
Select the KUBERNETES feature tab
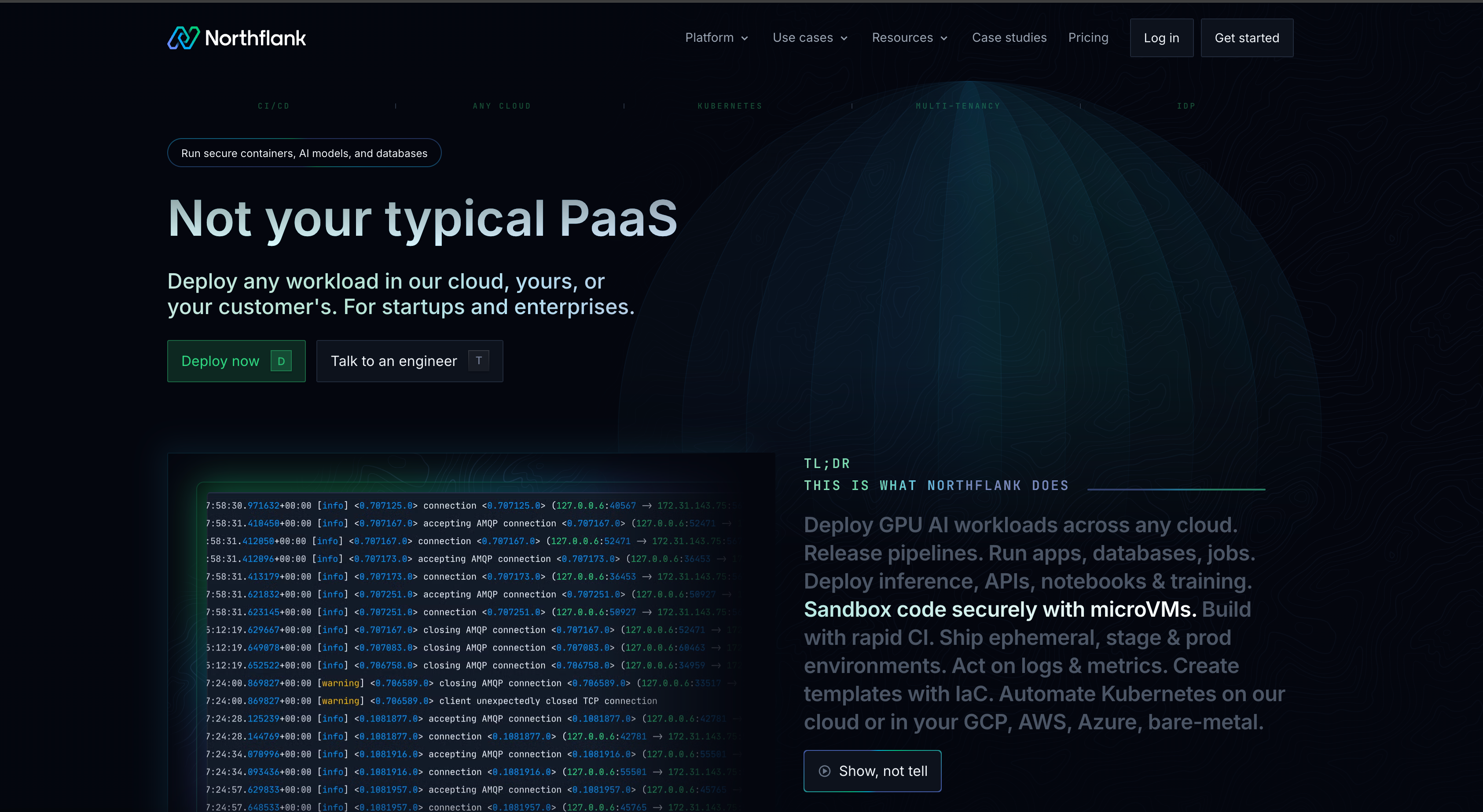point(730,106)
